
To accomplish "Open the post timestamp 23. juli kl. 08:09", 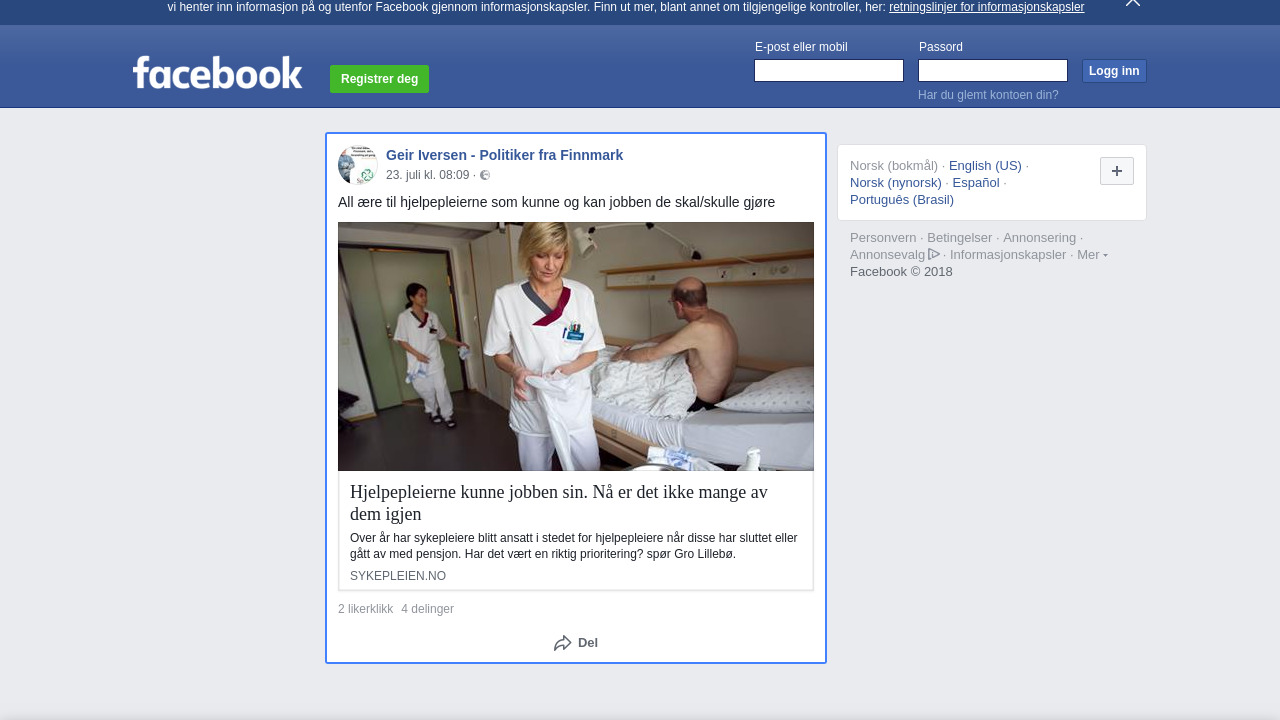I will (427, 175).
